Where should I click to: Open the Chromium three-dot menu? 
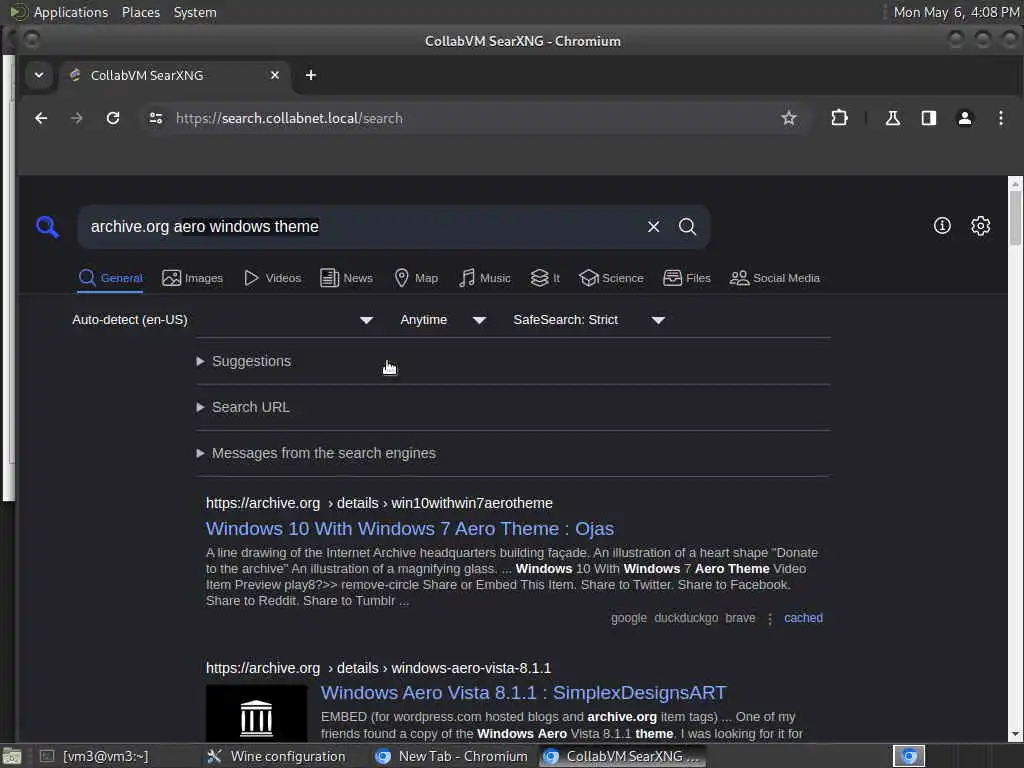pyautogui.click(x=1000, y=118)
